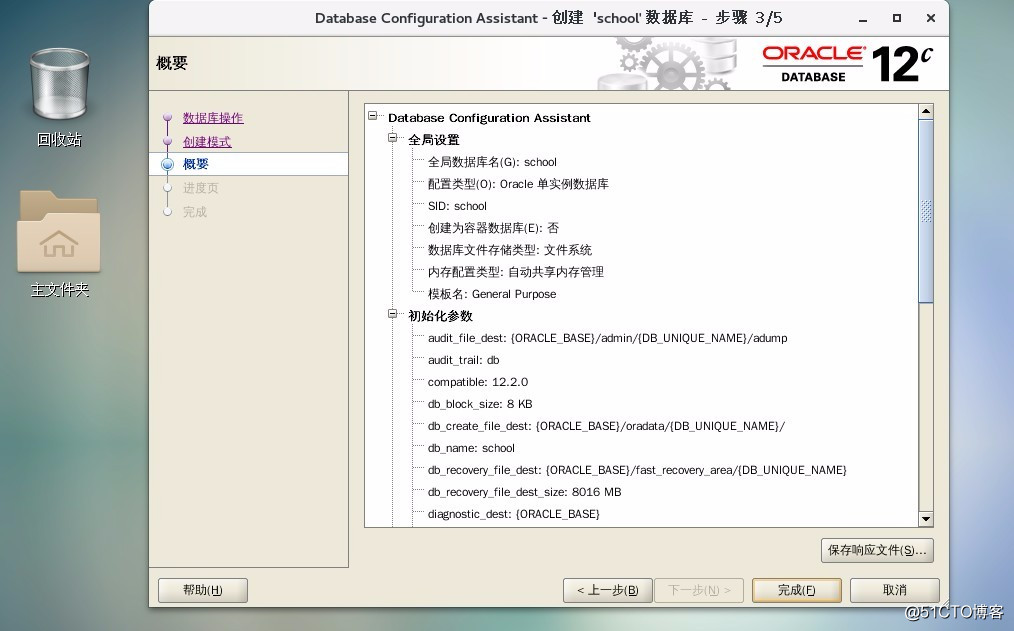Go to the 数据库操作 step link
The image size is (1014, 631).
point(213,118)
